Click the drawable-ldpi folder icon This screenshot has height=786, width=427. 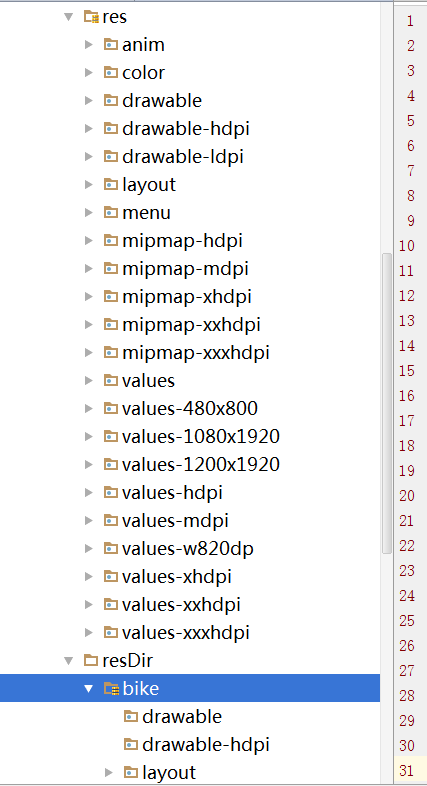coord(111,157)
